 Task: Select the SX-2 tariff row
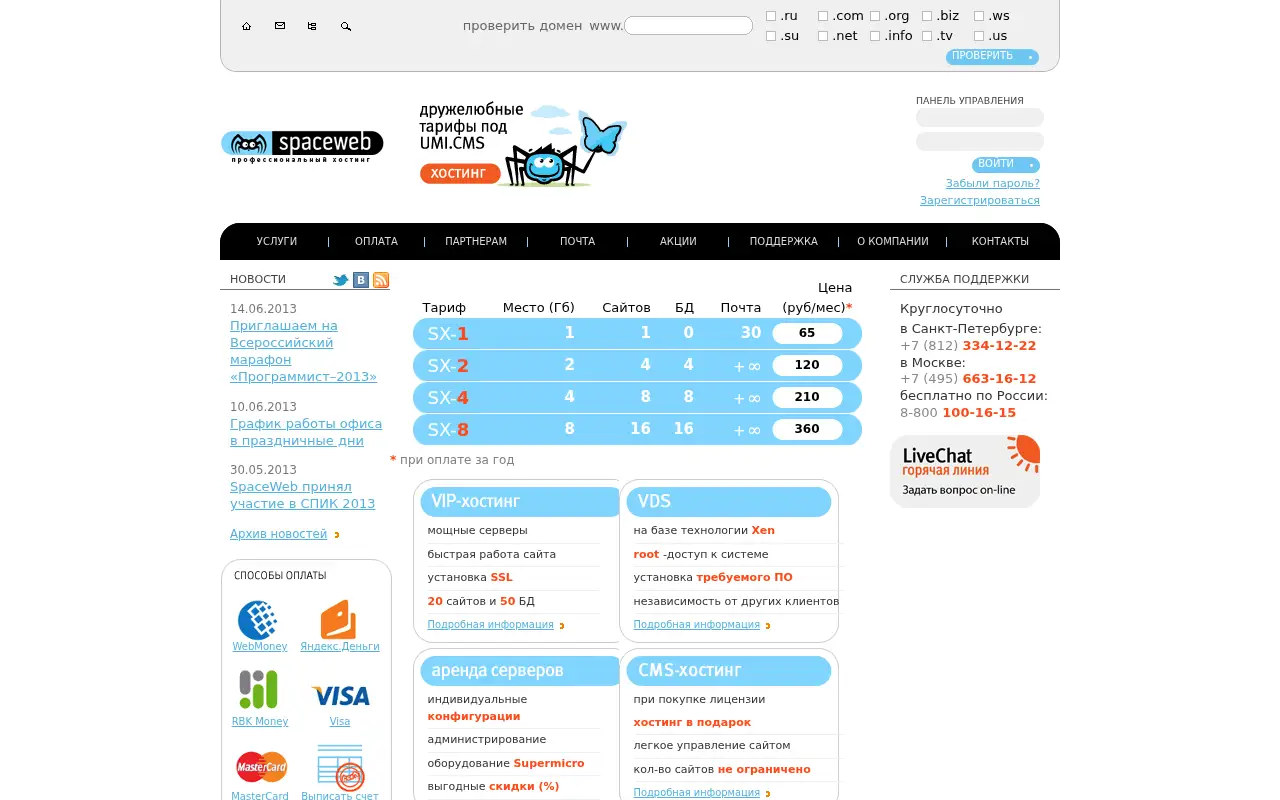tap(637, 365)
